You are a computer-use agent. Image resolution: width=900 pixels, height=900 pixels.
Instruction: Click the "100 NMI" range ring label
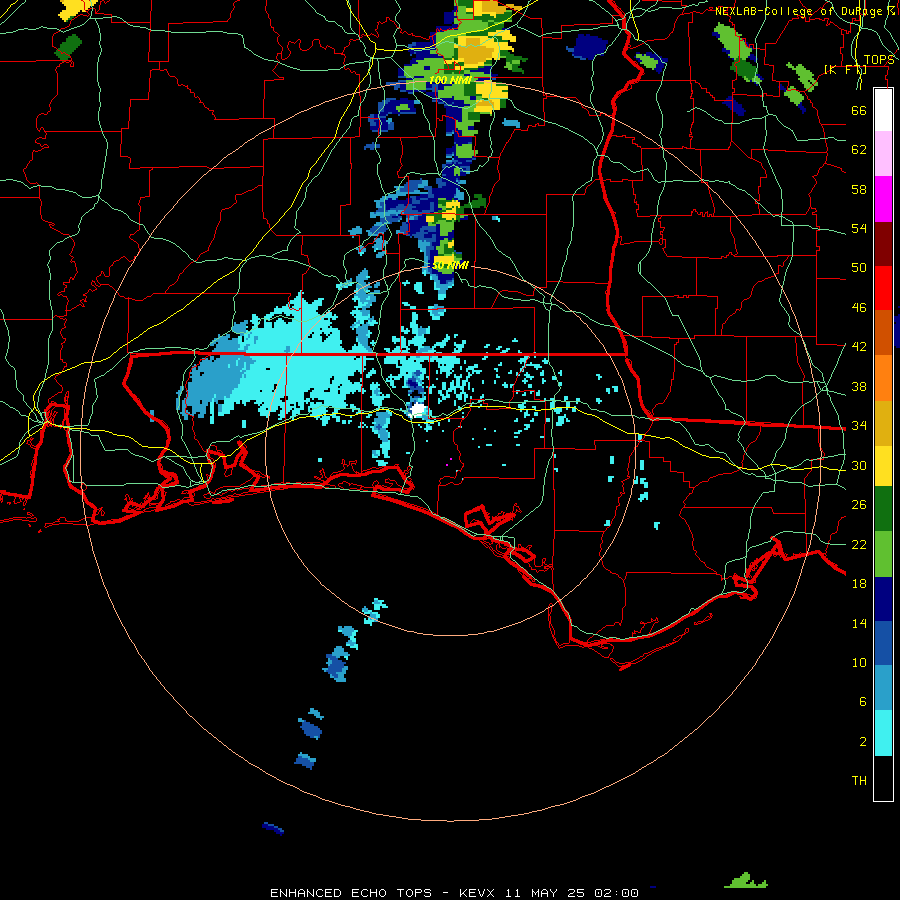pos(450,80)
